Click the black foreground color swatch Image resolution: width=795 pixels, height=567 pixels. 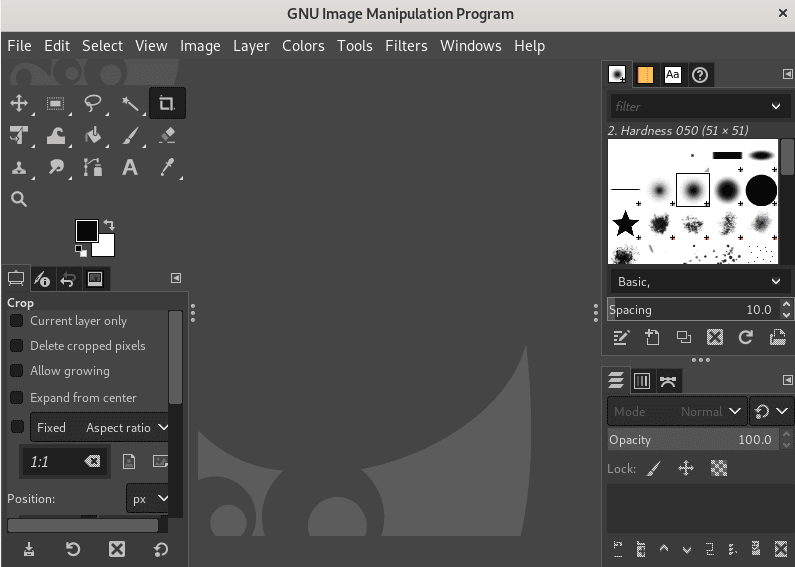tap(86, 231)
